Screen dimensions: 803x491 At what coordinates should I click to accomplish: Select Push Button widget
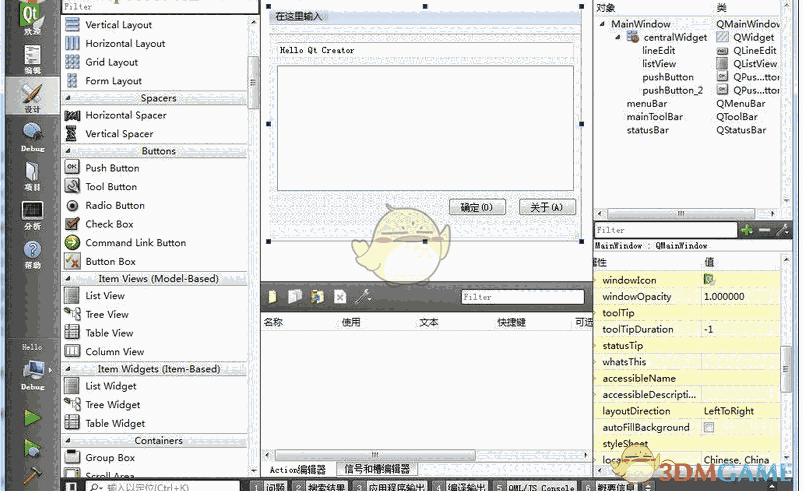pos(112,168)
